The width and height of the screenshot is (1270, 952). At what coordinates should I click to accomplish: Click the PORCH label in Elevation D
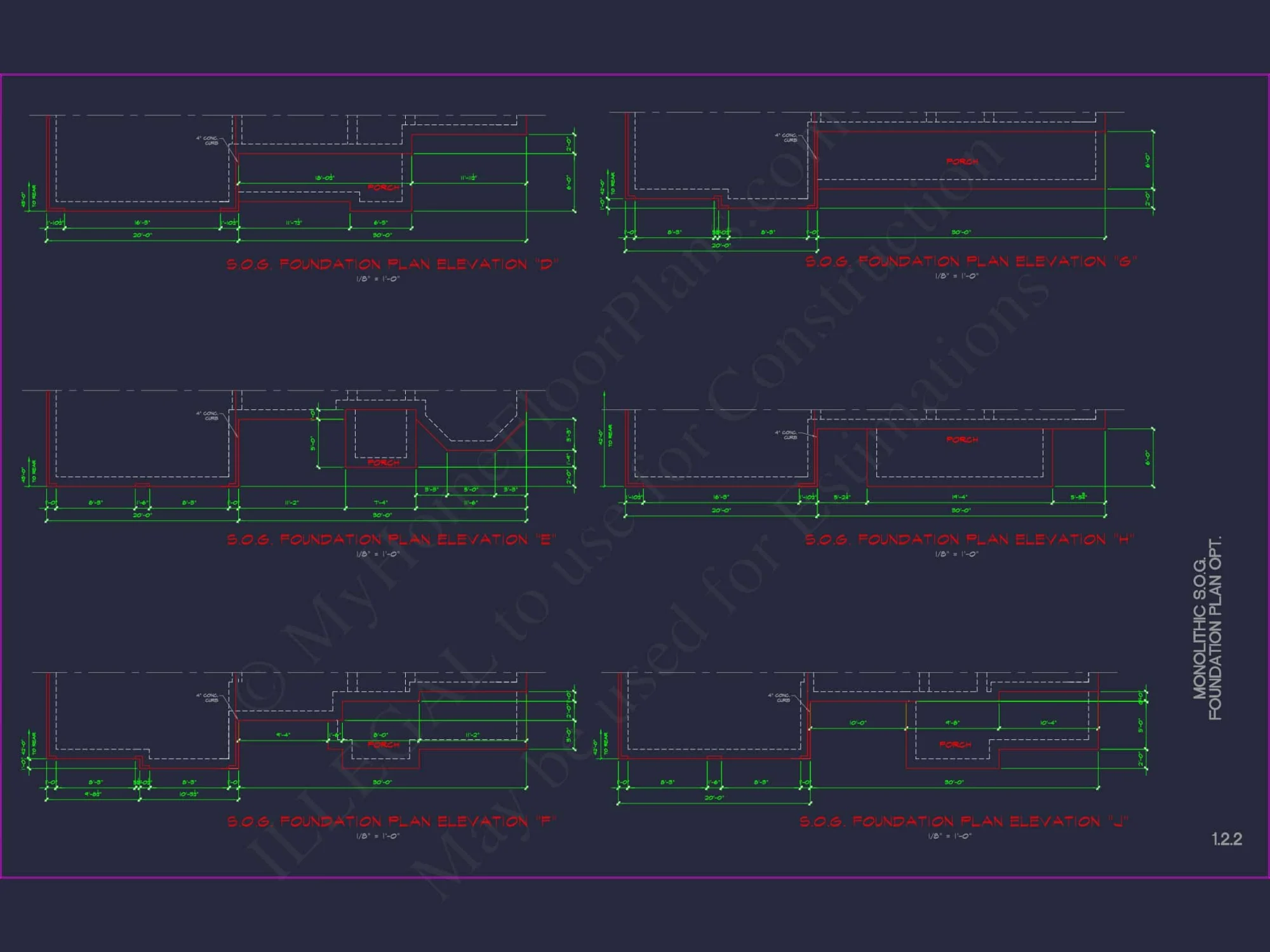tap(384, 187)
